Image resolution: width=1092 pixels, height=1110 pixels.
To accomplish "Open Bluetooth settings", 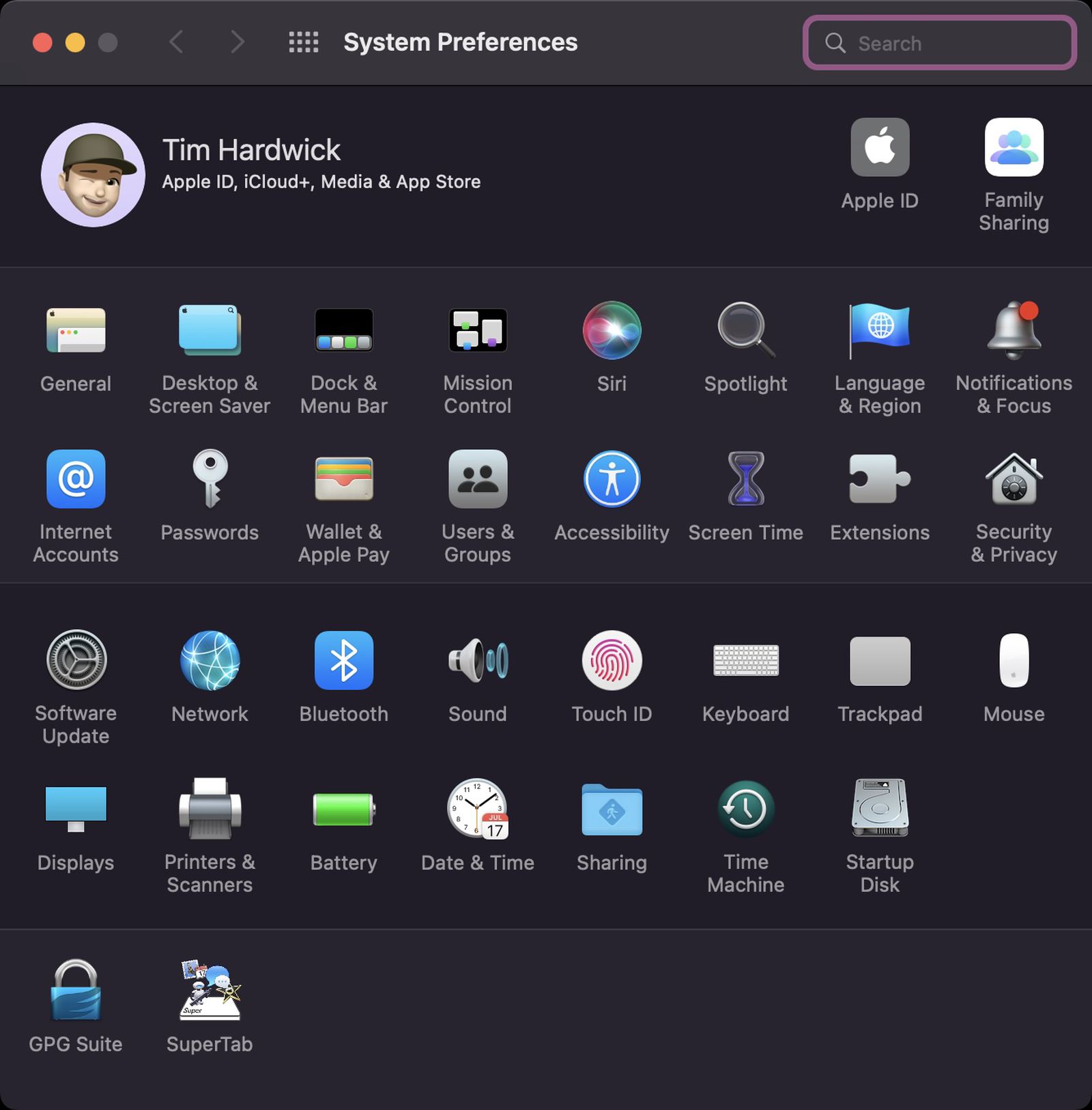I will pos(344,661).
